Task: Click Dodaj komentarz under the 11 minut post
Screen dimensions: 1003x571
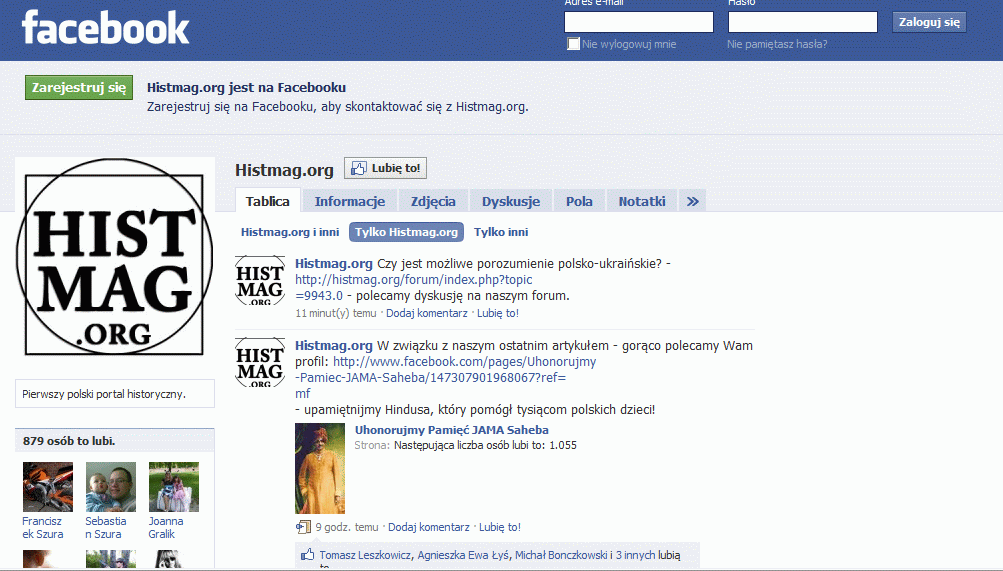Action: point(427,313)
